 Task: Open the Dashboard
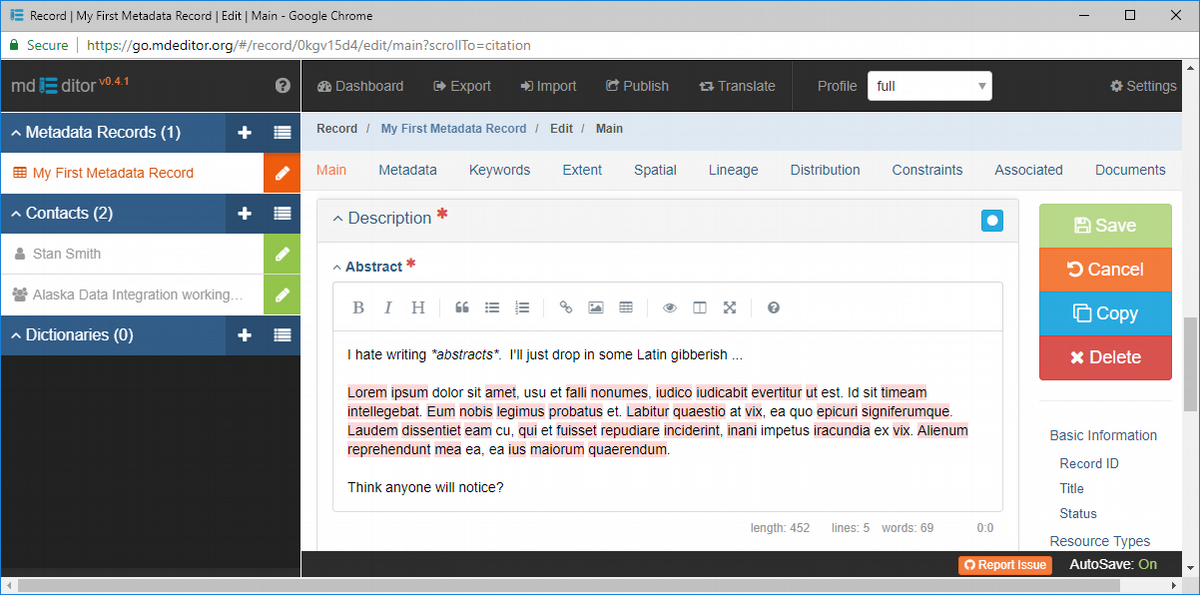[x=360, y=86]
